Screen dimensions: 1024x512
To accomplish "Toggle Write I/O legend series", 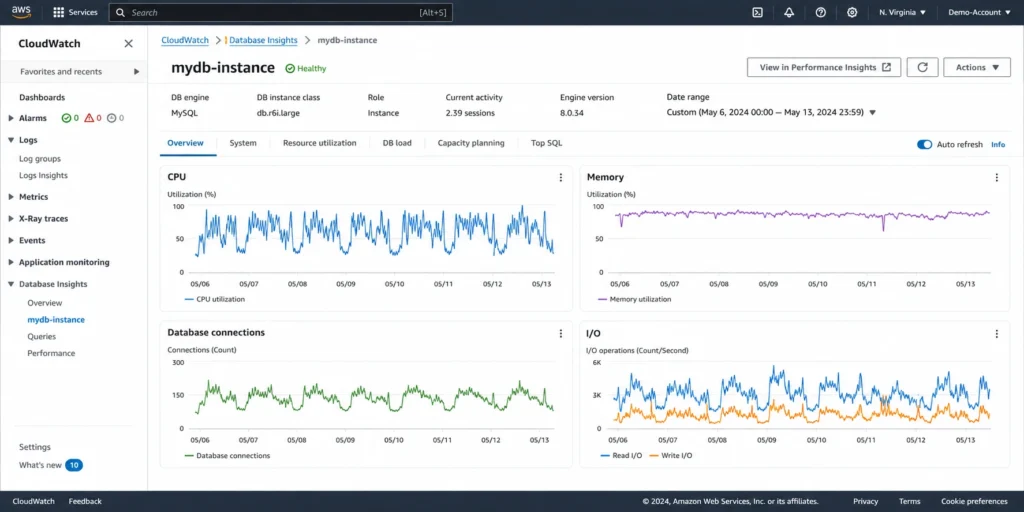I will 671,455.
